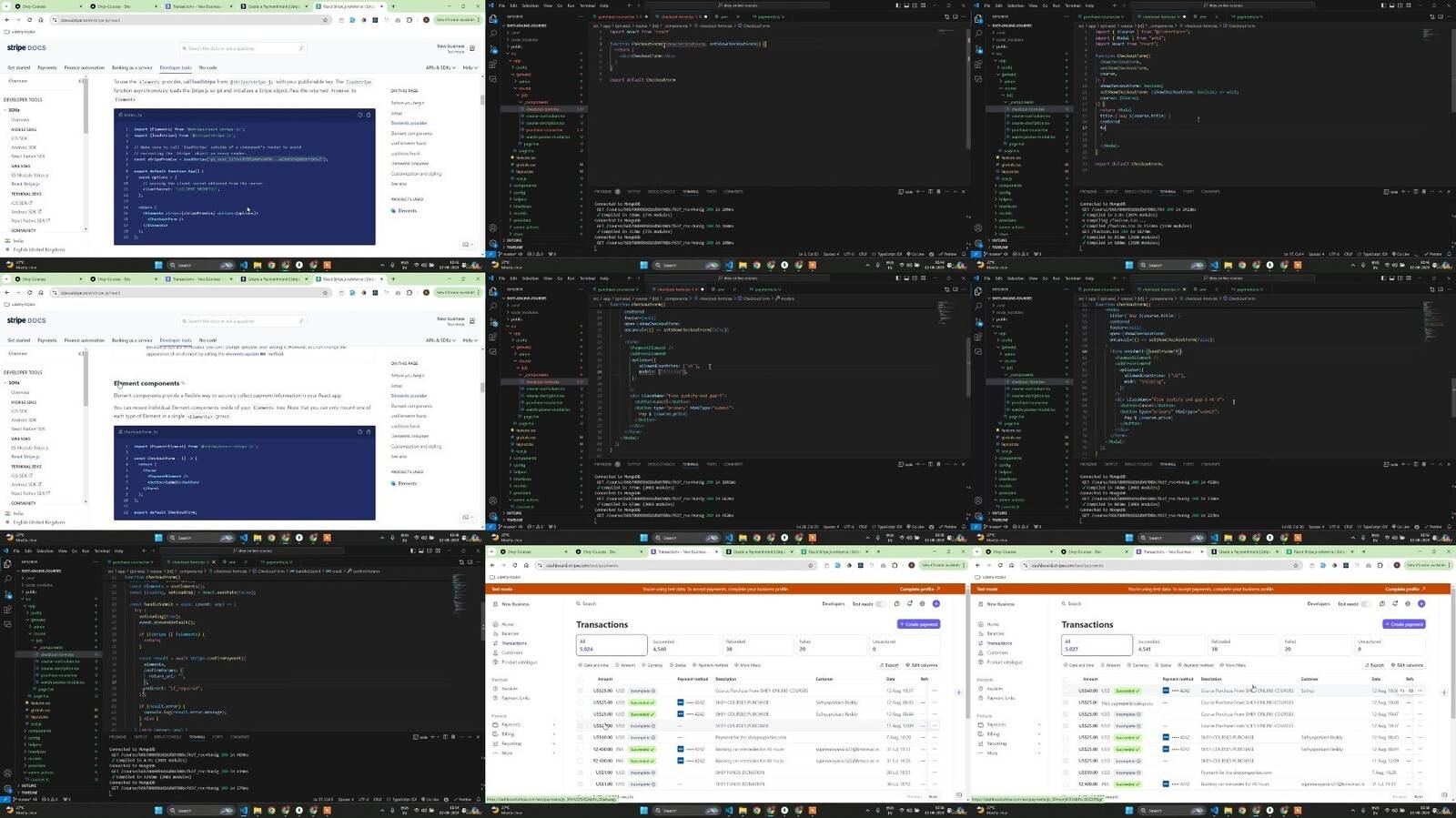Bookmark star in Stripe Docs window showing index.js
Screen dimensions: 1456x818
[325, 20]
